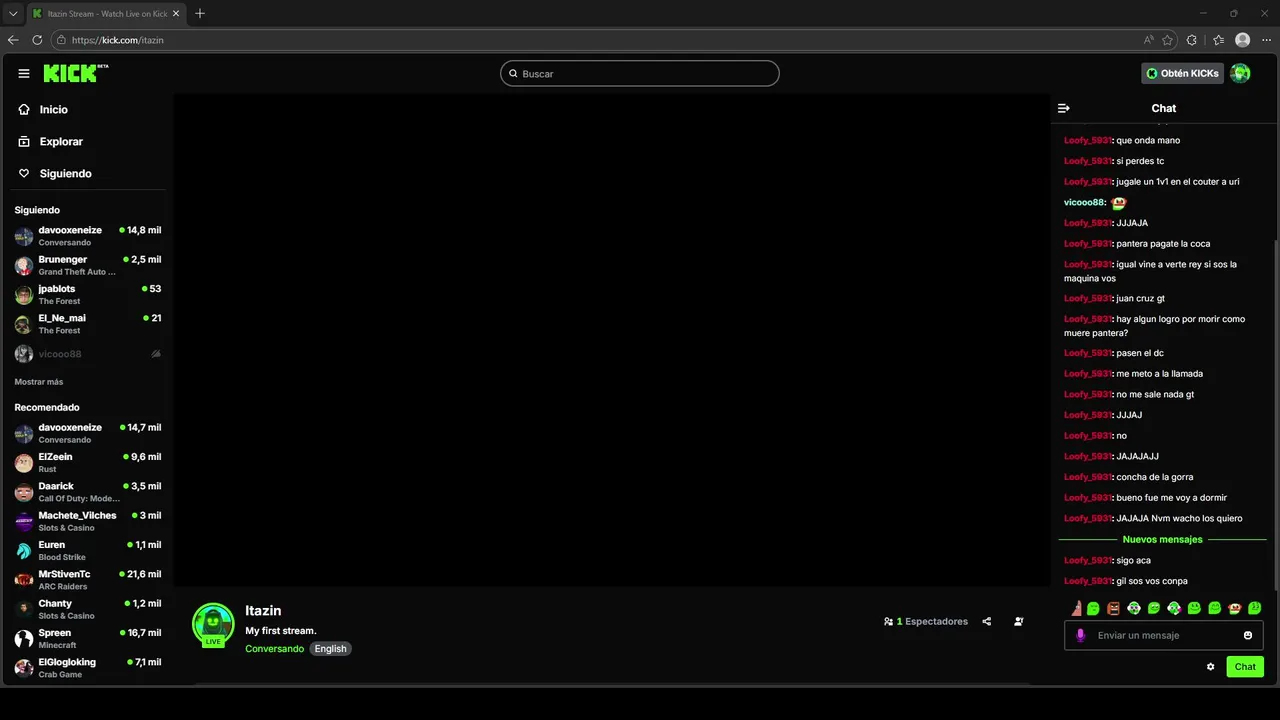Click chat message 'pasen el dc'

pyautogui.click(x=1140, y=353)
